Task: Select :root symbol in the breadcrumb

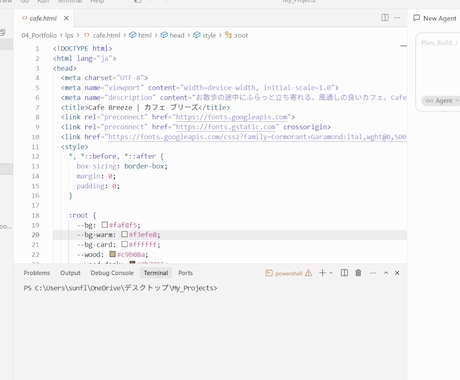Action: click(237, 35)
